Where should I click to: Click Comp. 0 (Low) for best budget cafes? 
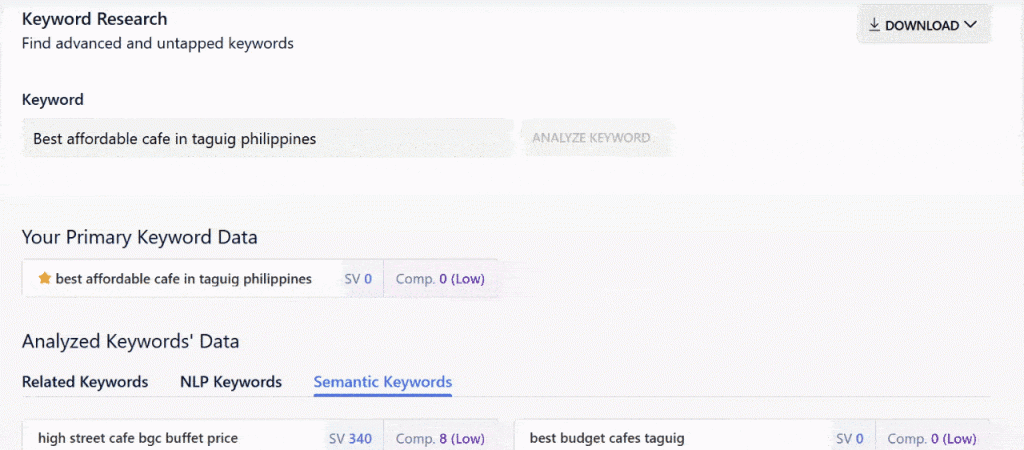tap(932, 438)
